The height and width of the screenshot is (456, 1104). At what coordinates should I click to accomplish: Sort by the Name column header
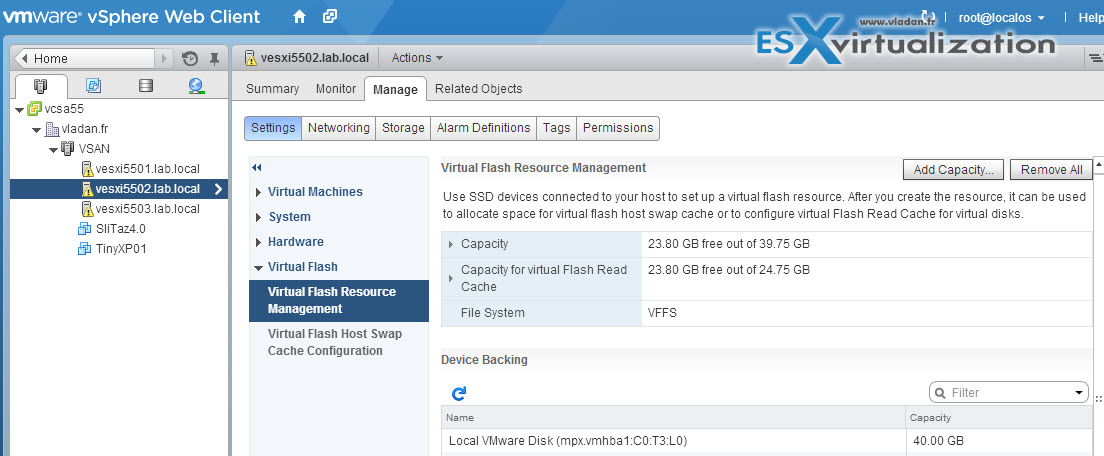tap(673, 417)
